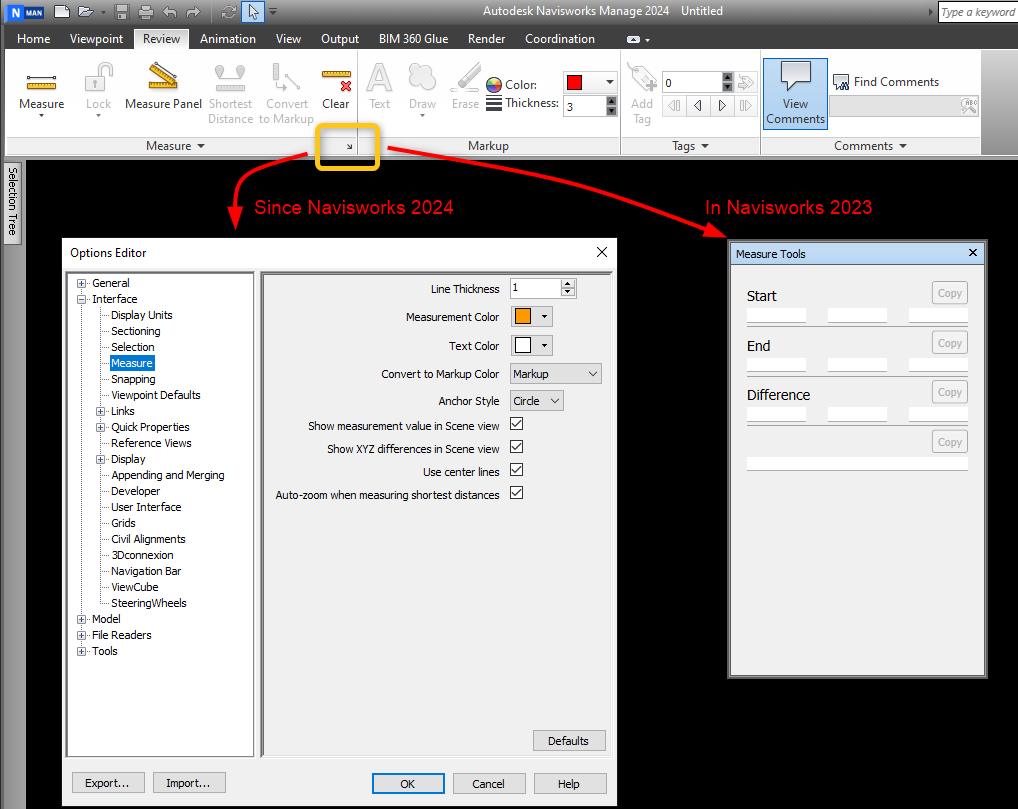Click the Refresh icon in quick access toolbar
Viewport: 1018px width, 809px height.
(x=229, y=12)
